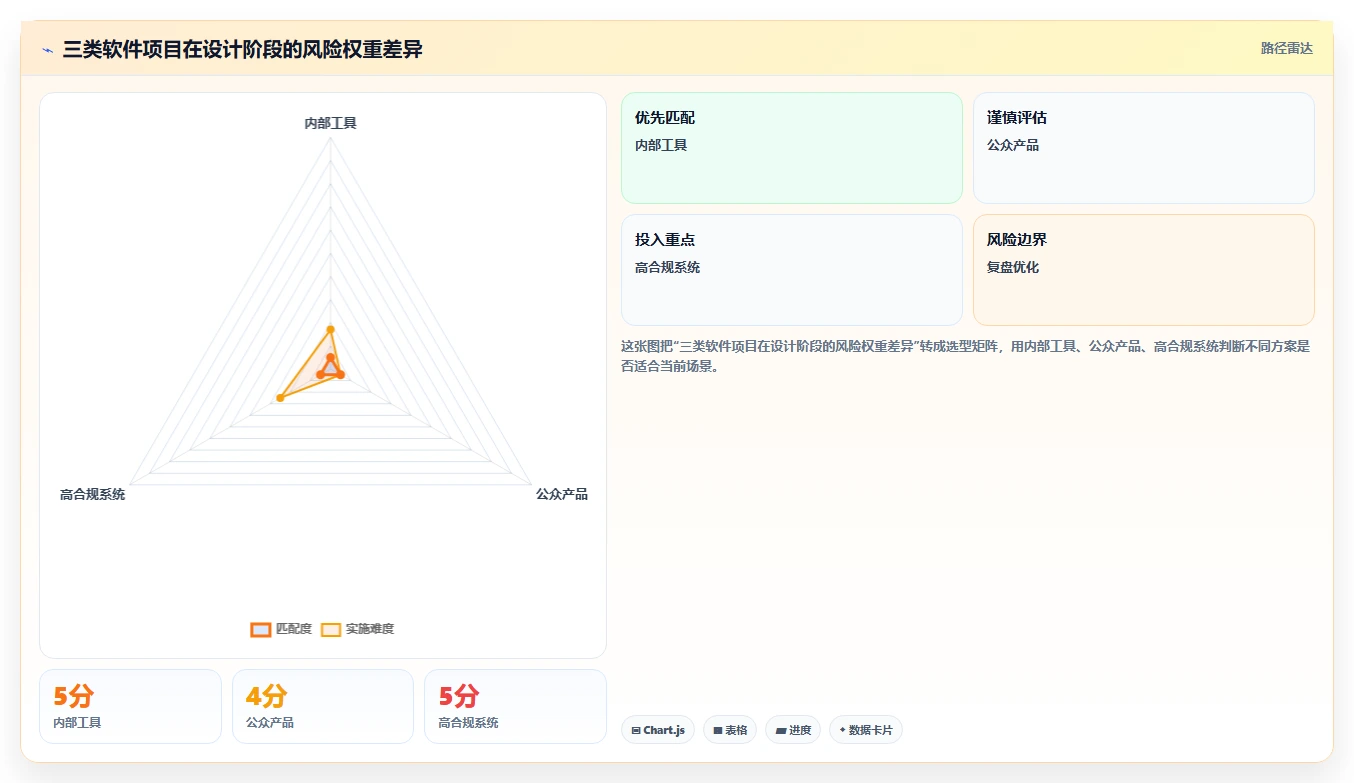Click the title 三类软件项目在设计阶段的风险权重差异
This screenshot has height=783, width=1354.
[243, 49]
